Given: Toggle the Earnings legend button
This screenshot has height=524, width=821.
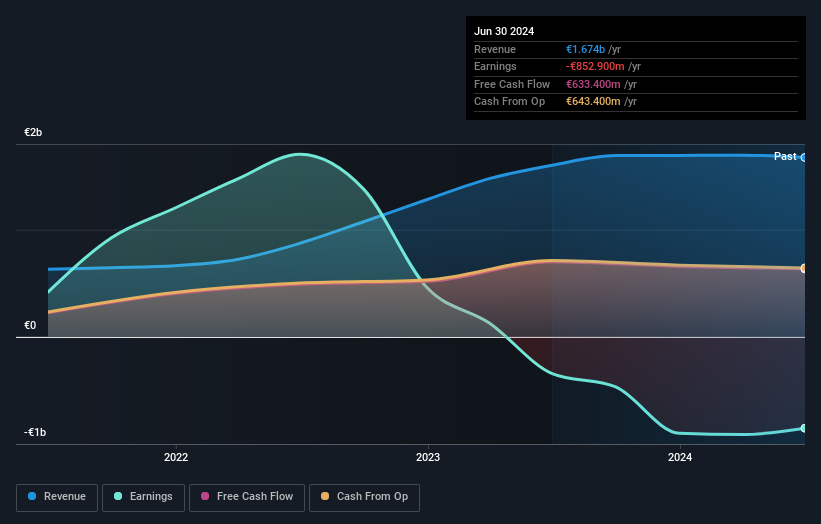Looking at the screenshot, I should 143,497.
